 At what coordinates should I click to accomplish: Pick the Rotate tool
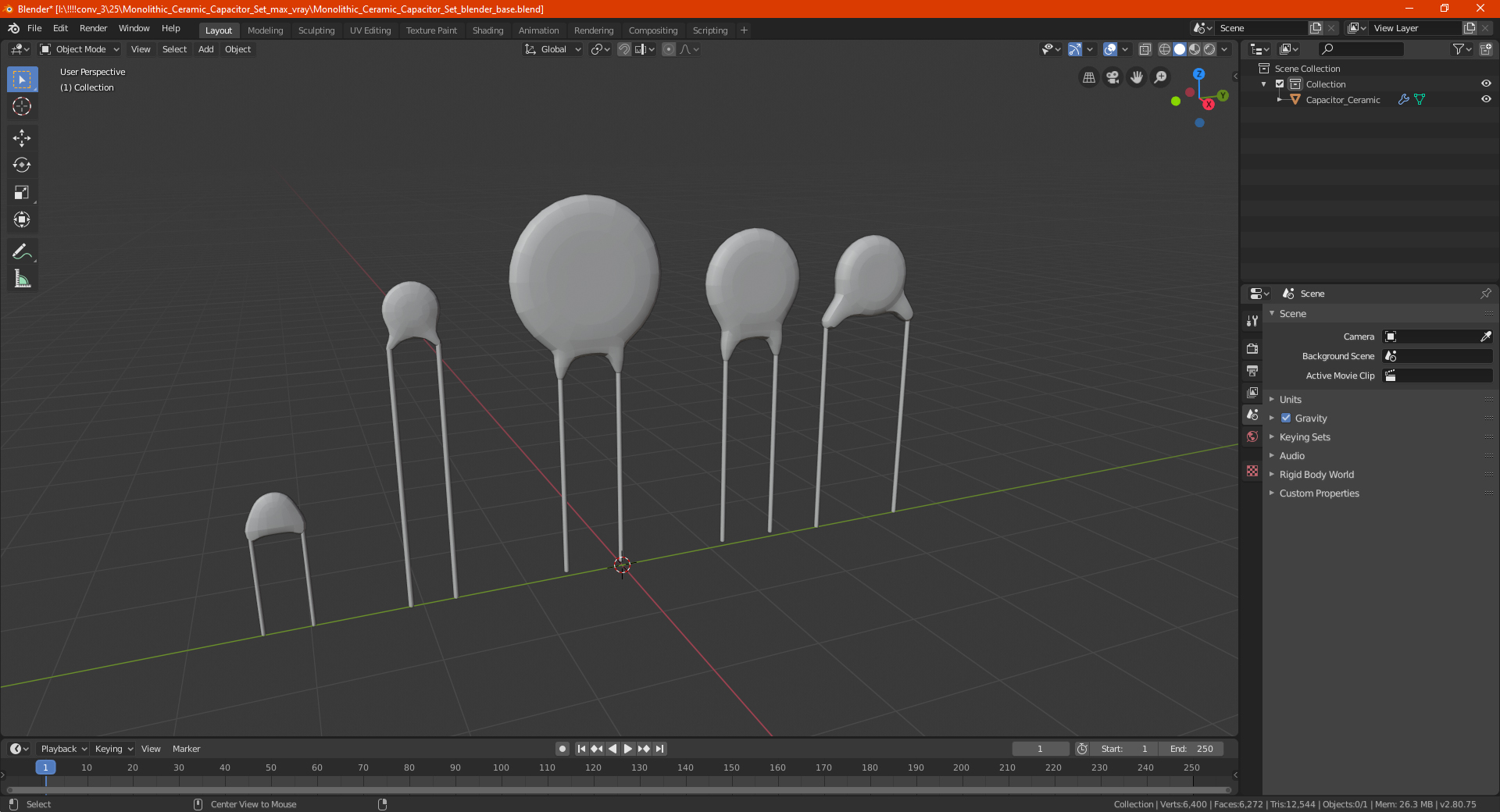click(x=22, y=165)
